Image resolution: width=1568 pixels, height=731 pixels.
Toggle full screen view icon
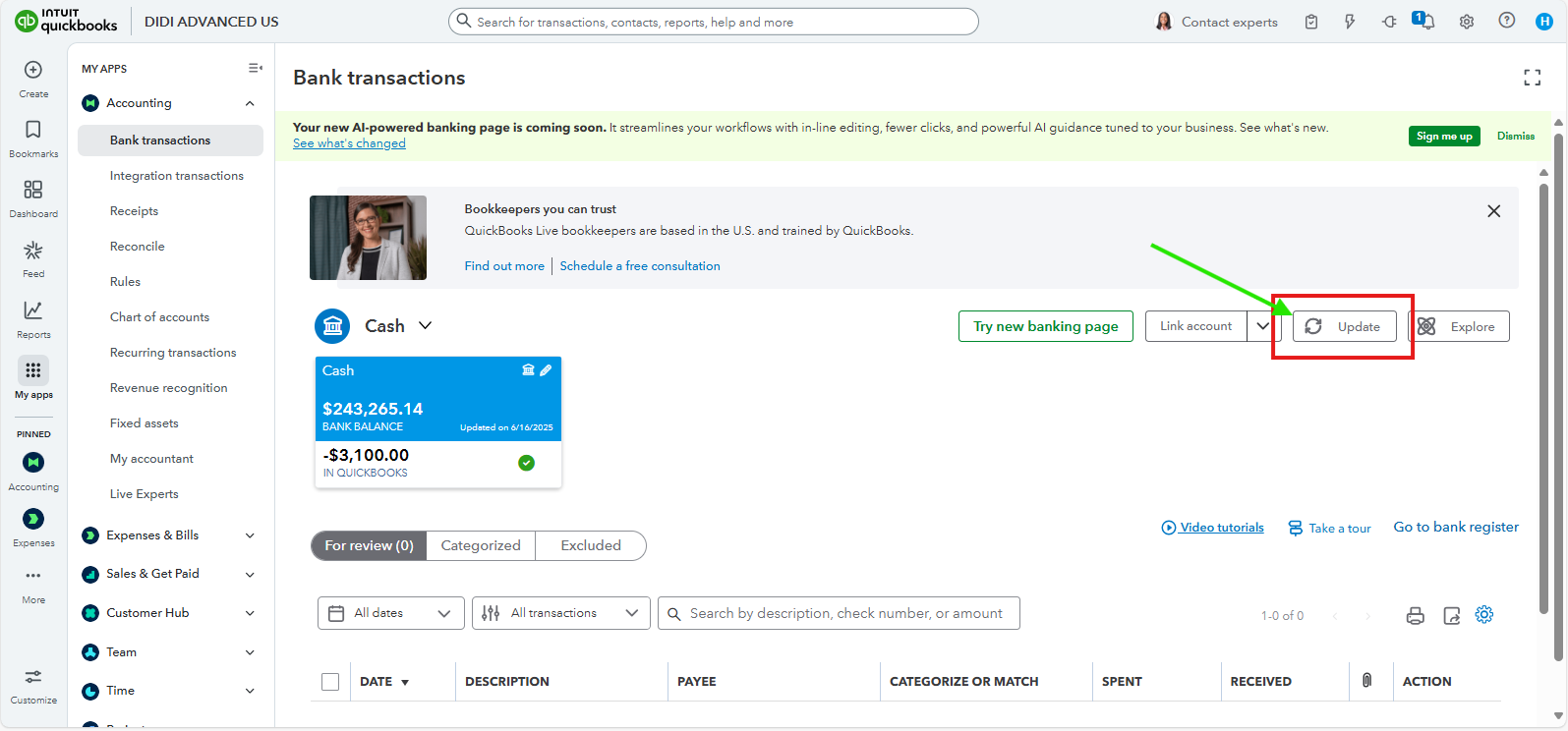1533,78
